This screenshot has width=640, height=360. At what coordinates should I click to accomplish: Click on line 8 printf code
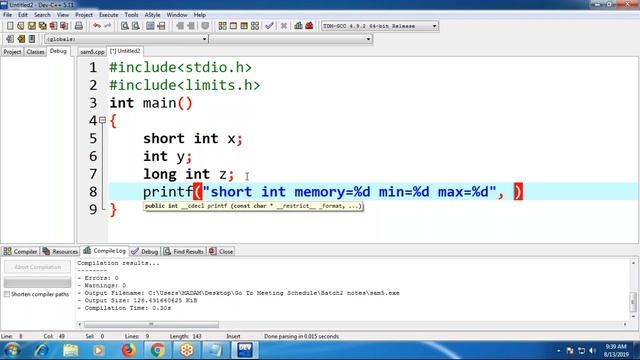click(333, 192)
